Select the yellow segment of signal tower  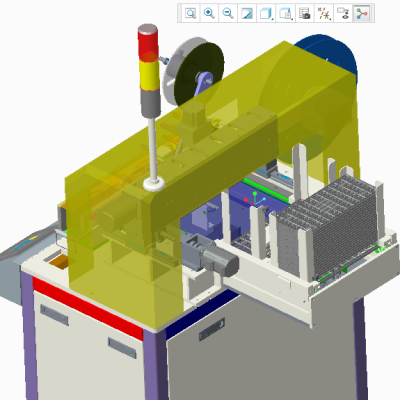click(x=150, y=76)
